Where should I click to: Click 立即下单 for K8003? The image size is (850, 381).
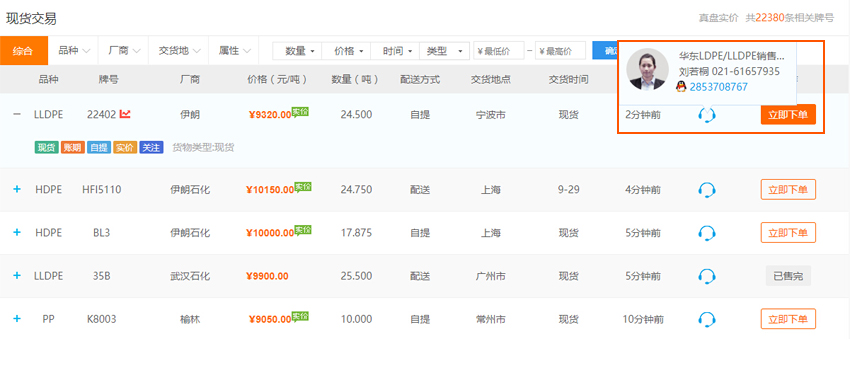tap(788, 319)
